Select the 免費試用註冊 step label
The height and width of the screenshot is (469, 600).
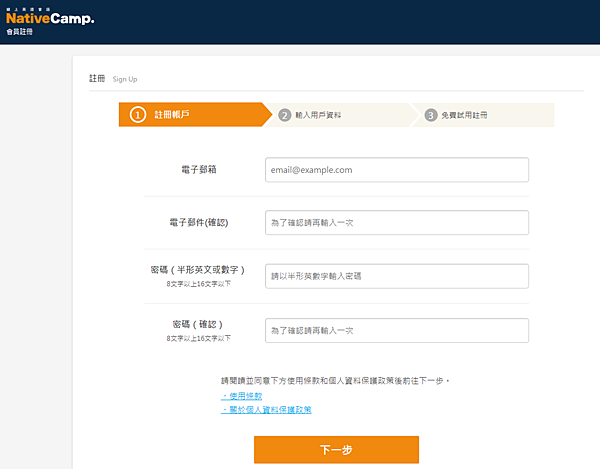465,115
